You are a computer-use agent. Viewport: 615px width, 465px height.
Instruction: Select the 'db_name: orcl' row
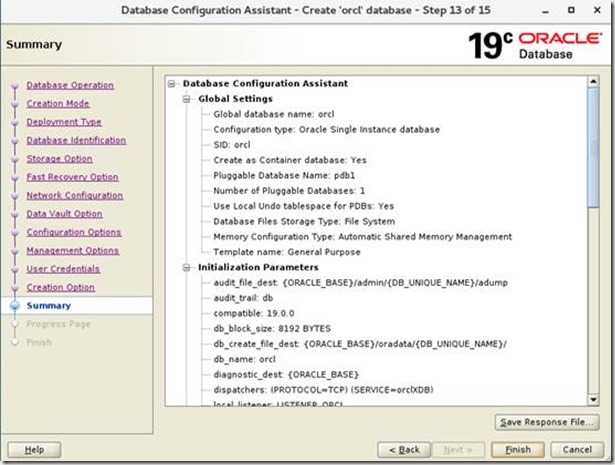(x=244, y=359)
